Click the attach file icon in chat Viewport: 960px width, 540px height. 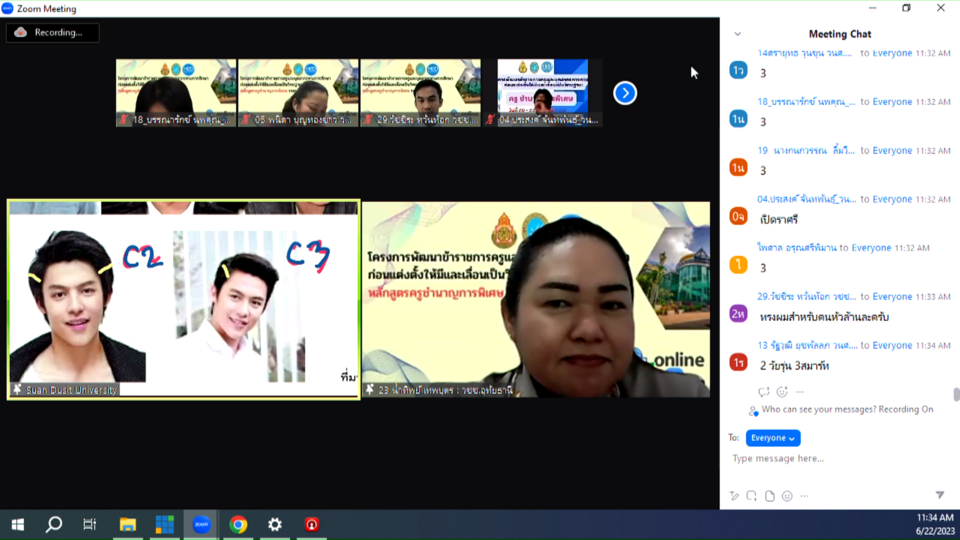769,496
